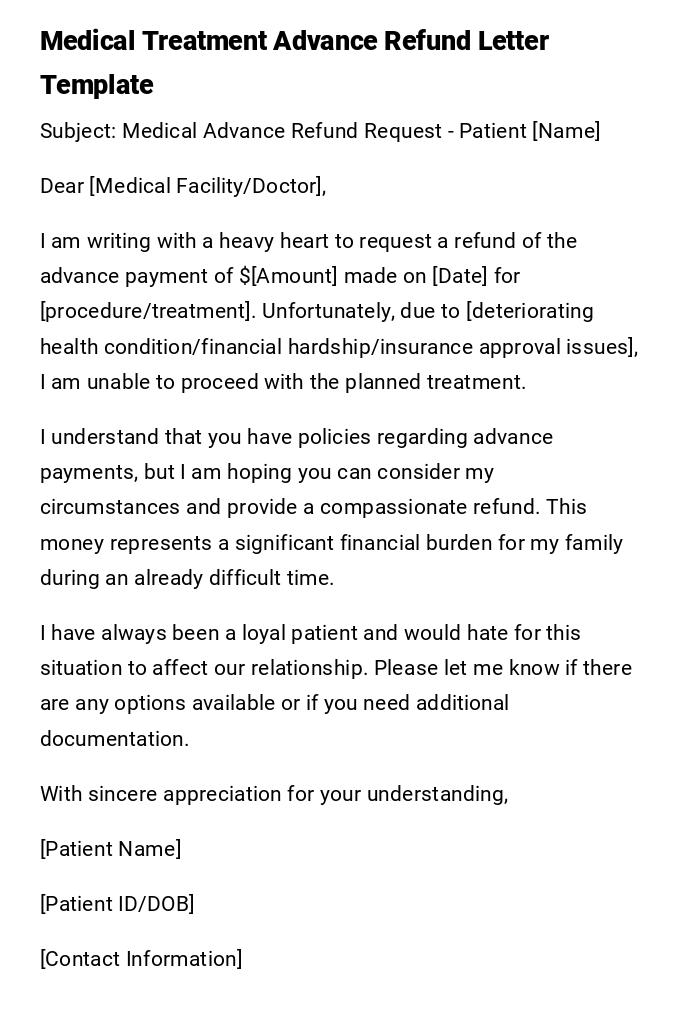Viewport: 700px width, 1022px height.
Task: Click the [procedure/treatment] placeholder
Action: point(146,311)
